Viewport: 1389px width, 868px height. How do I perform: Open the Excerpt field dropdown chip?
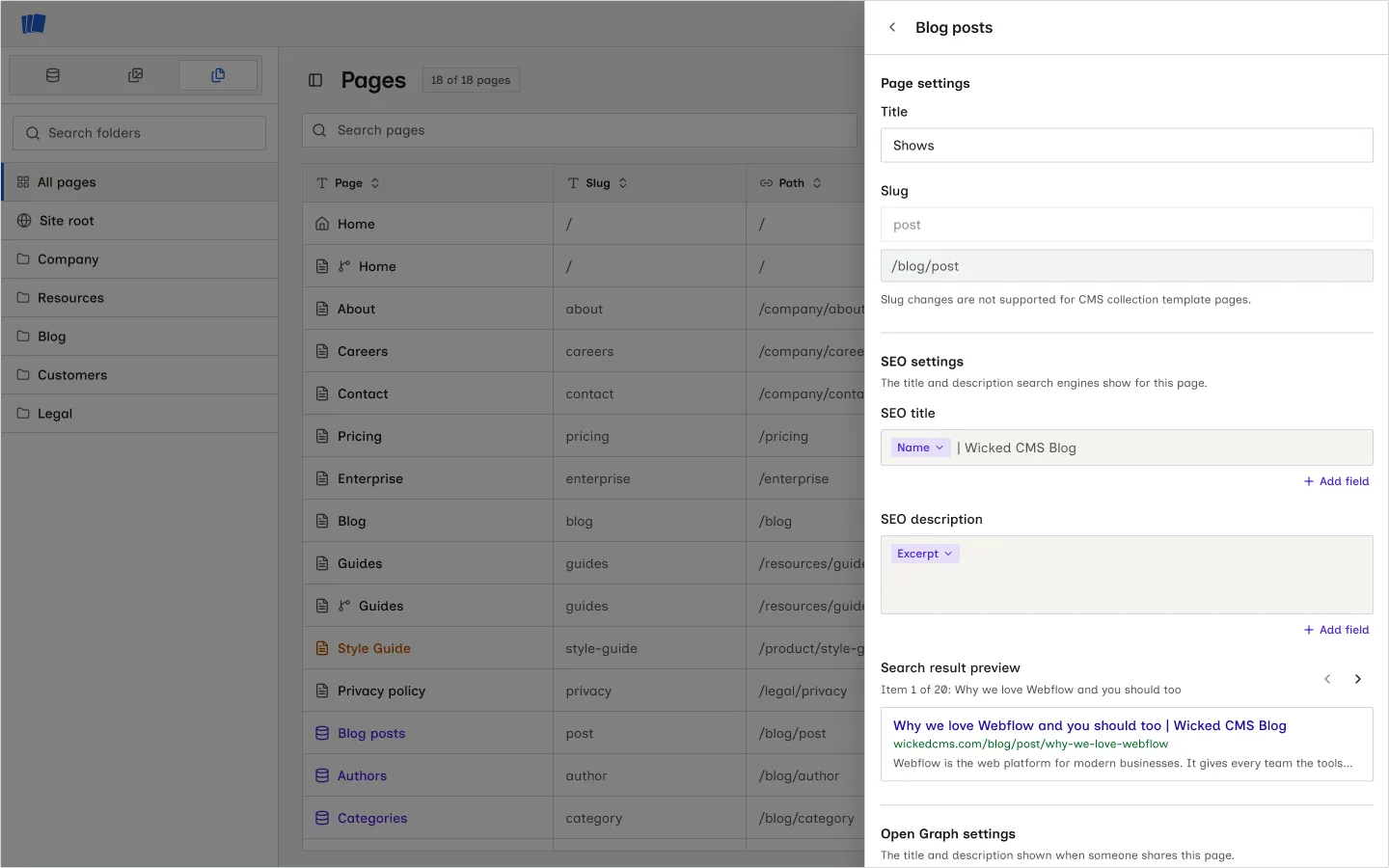[x=925, y=554]
